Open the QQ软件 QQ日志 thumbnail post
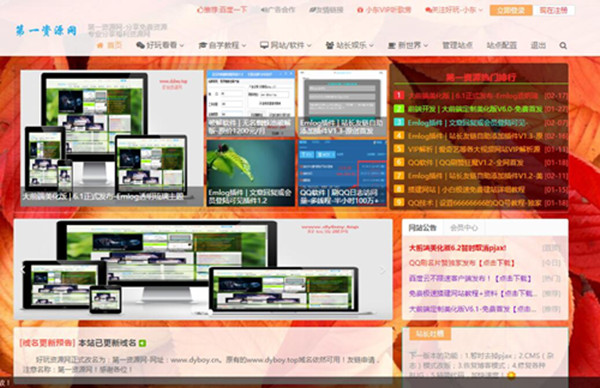The image size is (600, 388). pyautogui.click(x=342, y=173)
